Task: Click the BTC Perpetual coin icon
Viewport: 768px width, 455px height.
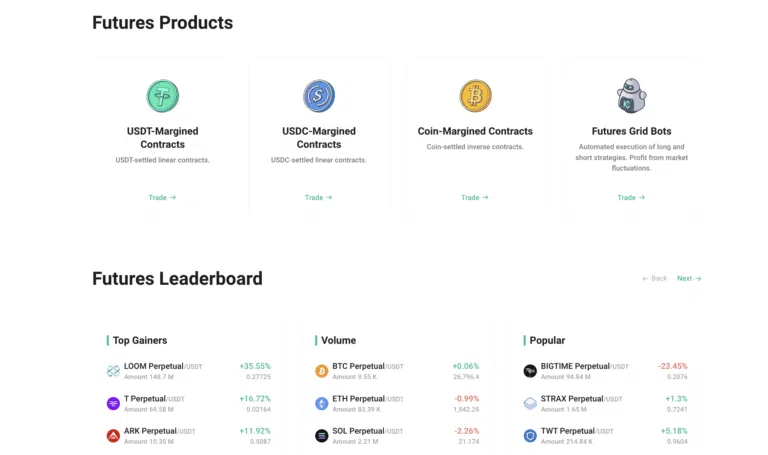Action: [322, 371]
